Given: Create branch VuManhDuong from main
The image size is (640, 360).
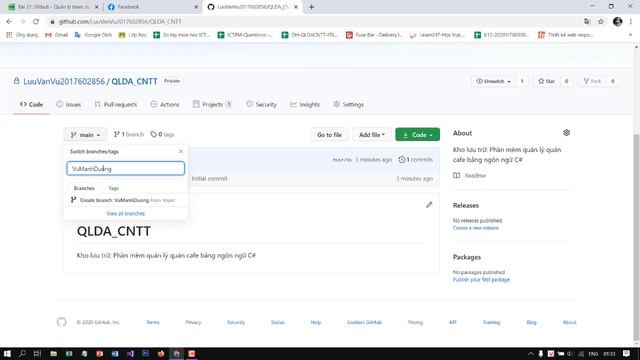Looking at the screenshot, I should tap(125, 200).
